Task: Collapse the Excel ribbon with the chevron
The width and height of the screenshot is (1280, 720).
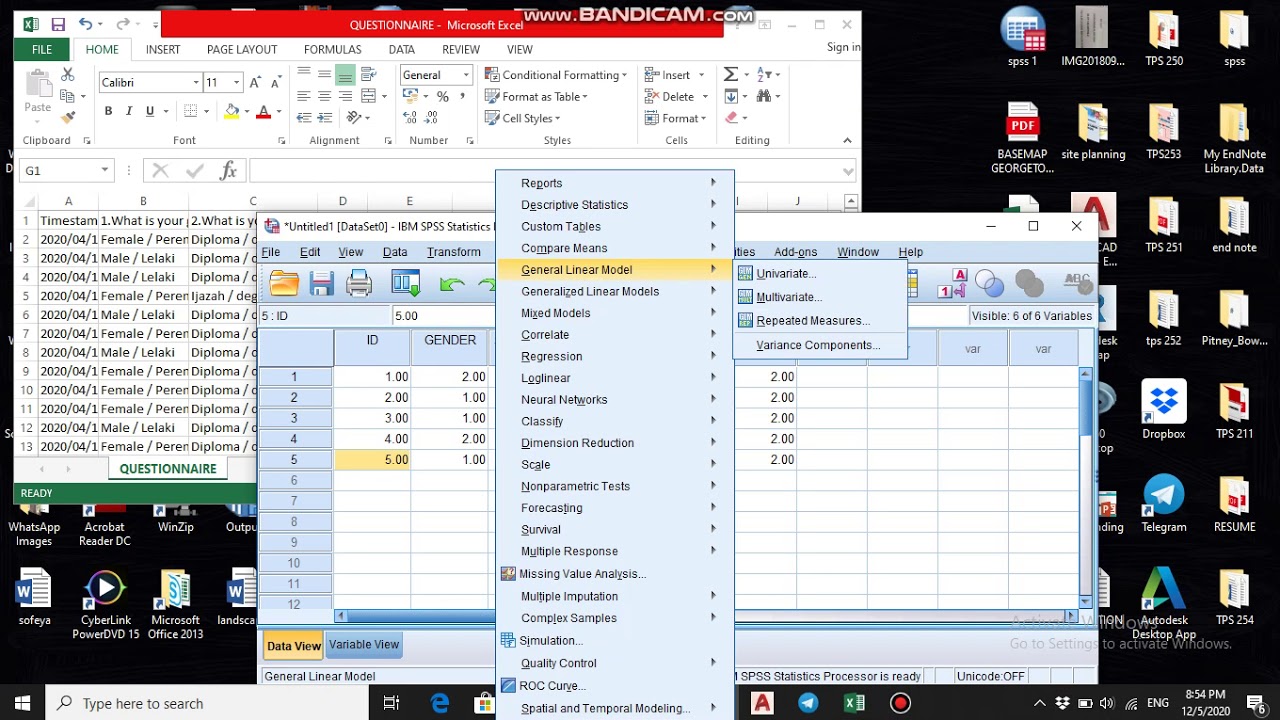Action: tap(847, 140)
